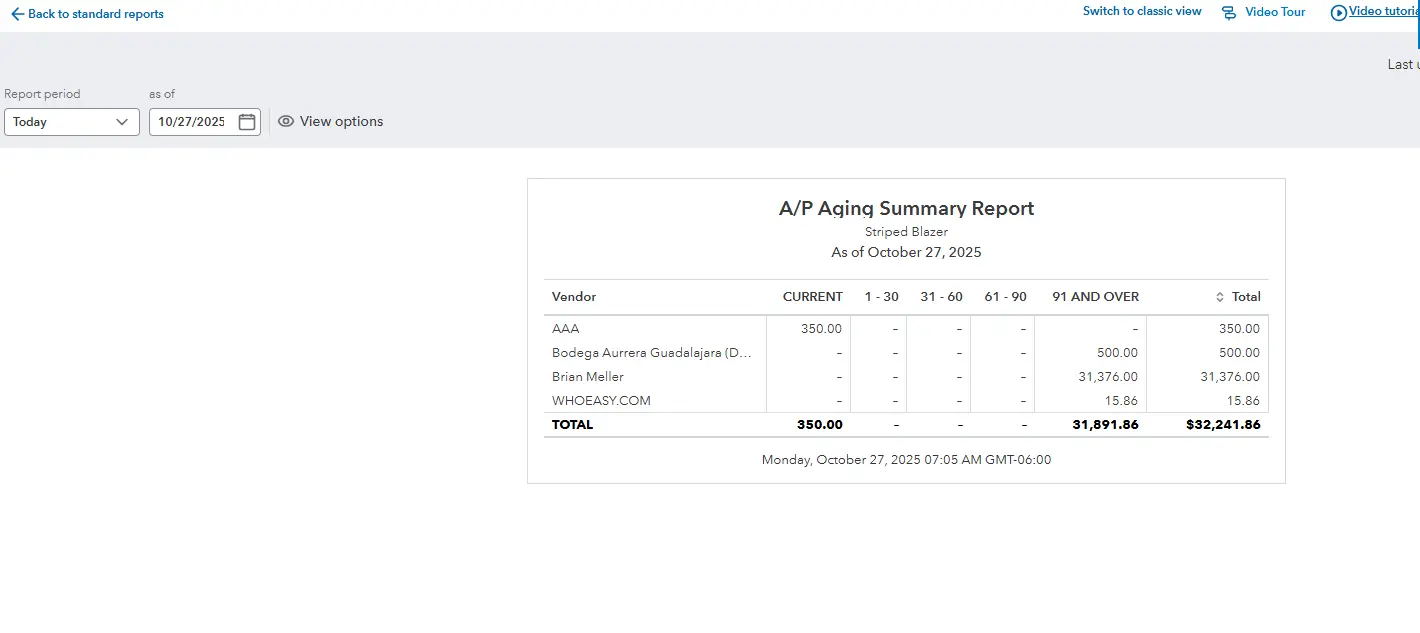Click the back arrow icon

pos(17,14)
